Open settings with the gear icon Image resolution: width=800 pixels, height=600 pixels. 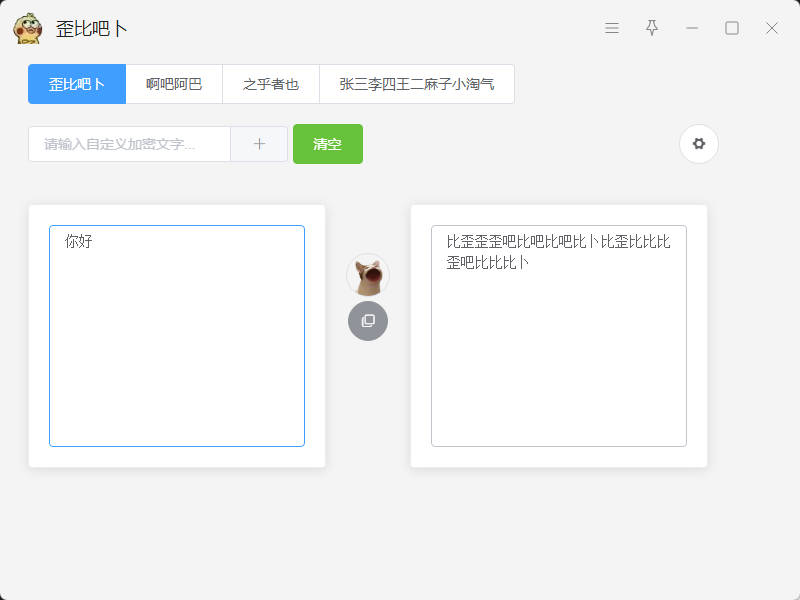pyautogui.click(x=699, y=144)
